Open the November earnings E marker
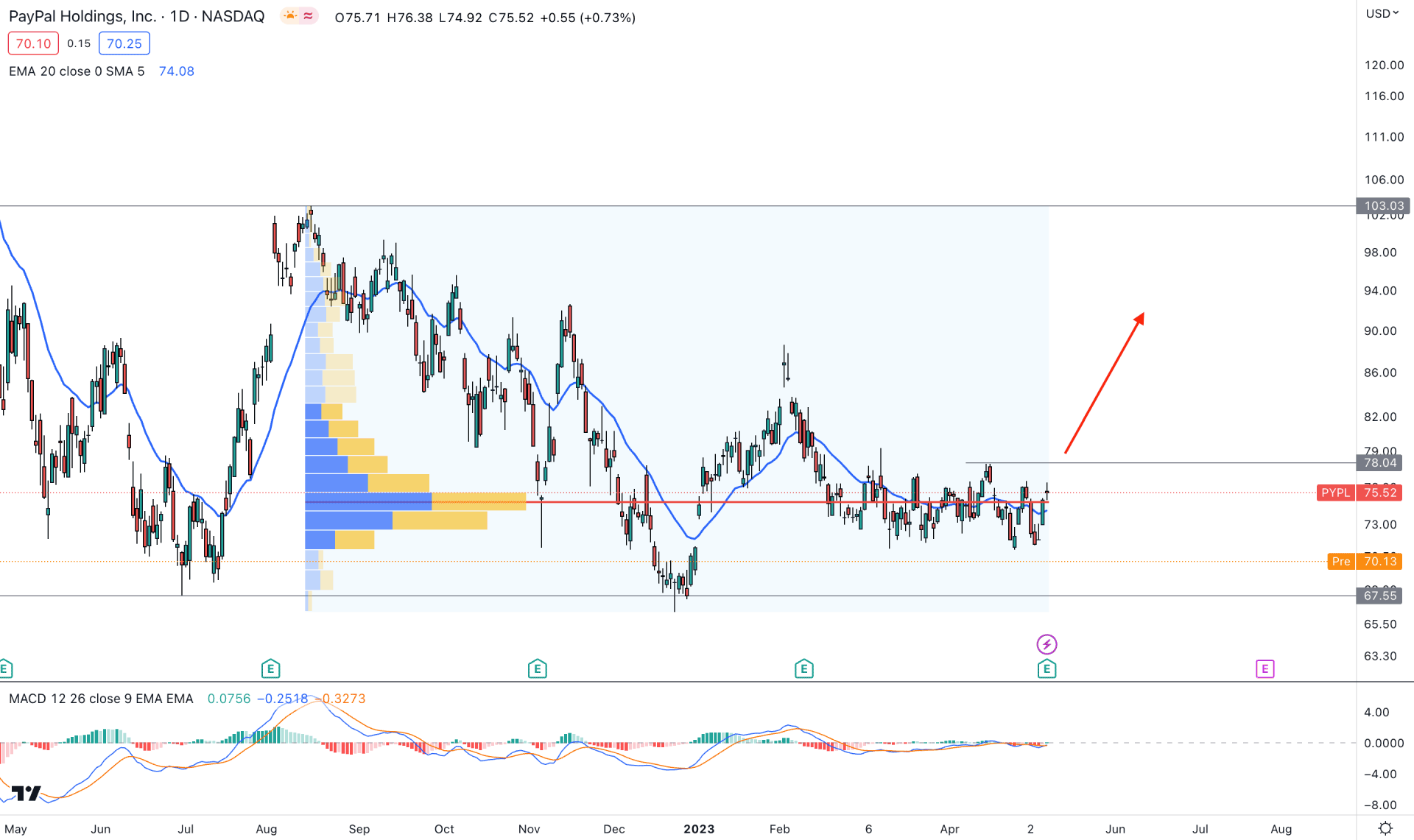The width and height of the screenshot is (1414, 840). click(537, 668)
